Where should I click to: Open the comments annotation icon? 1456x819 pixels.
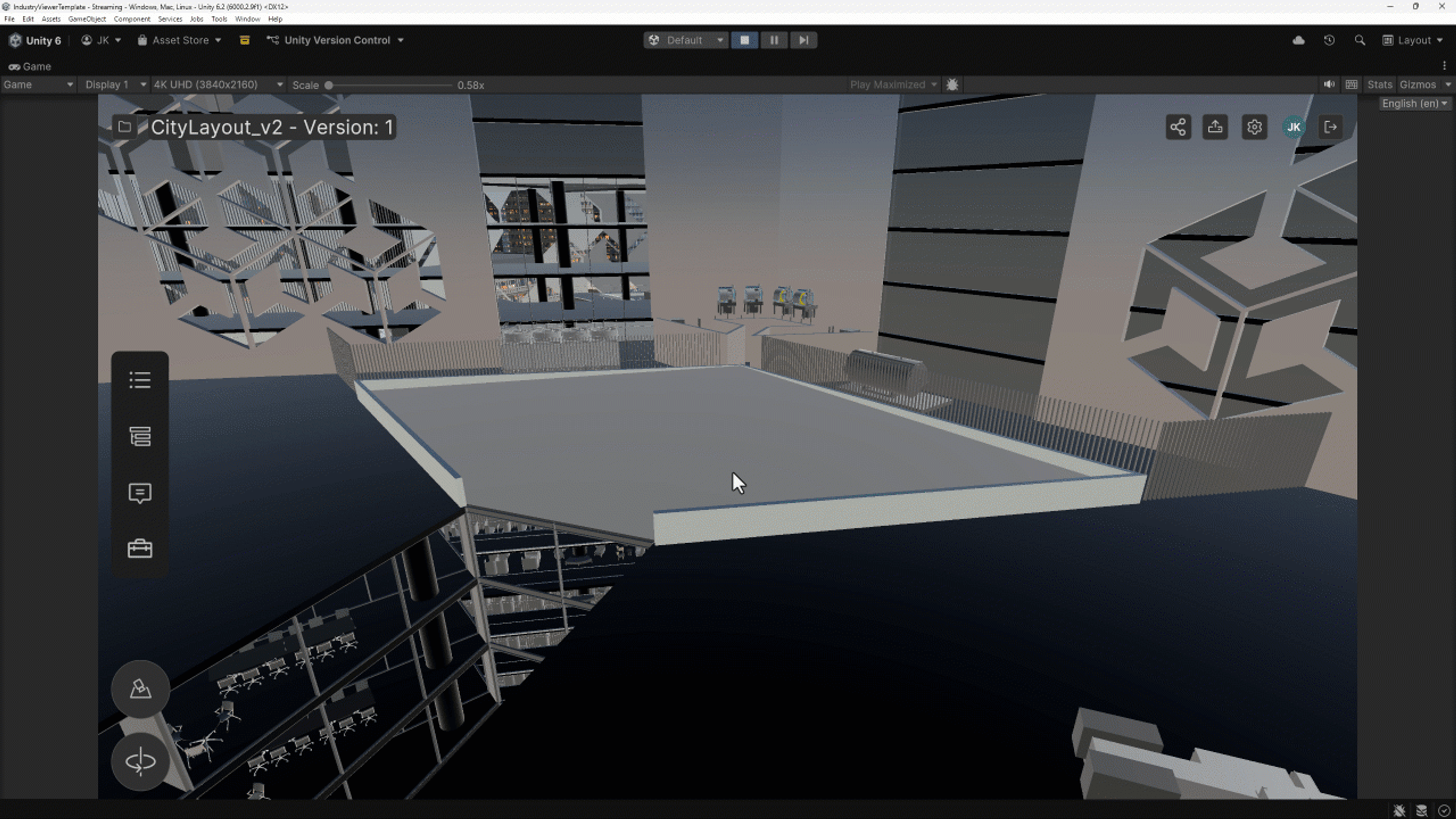point(140,493)
